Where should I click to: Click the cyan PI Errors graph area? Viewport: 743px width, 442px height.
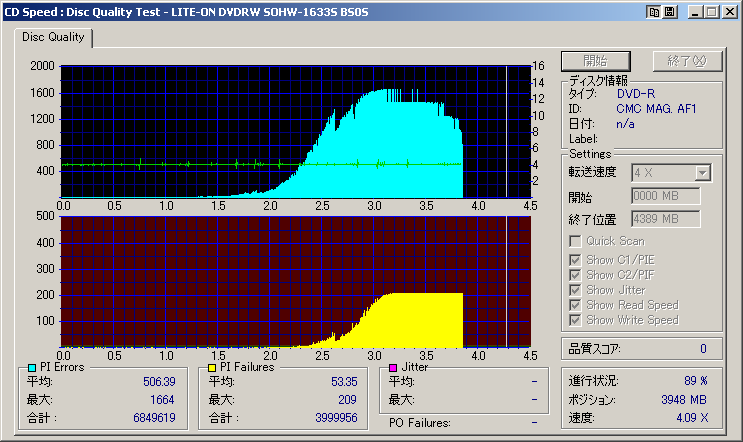point(296,132)
